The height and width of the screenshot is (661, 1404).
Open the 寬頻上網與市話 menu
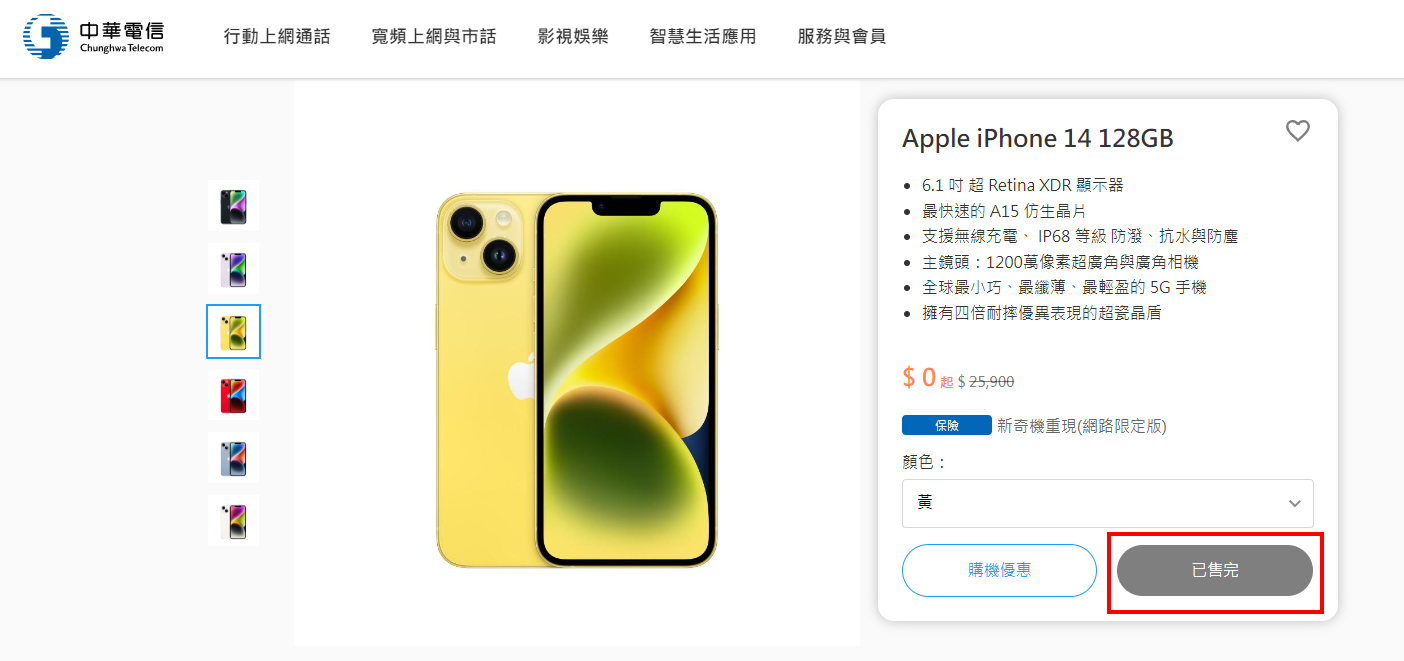tap(434, 37)
